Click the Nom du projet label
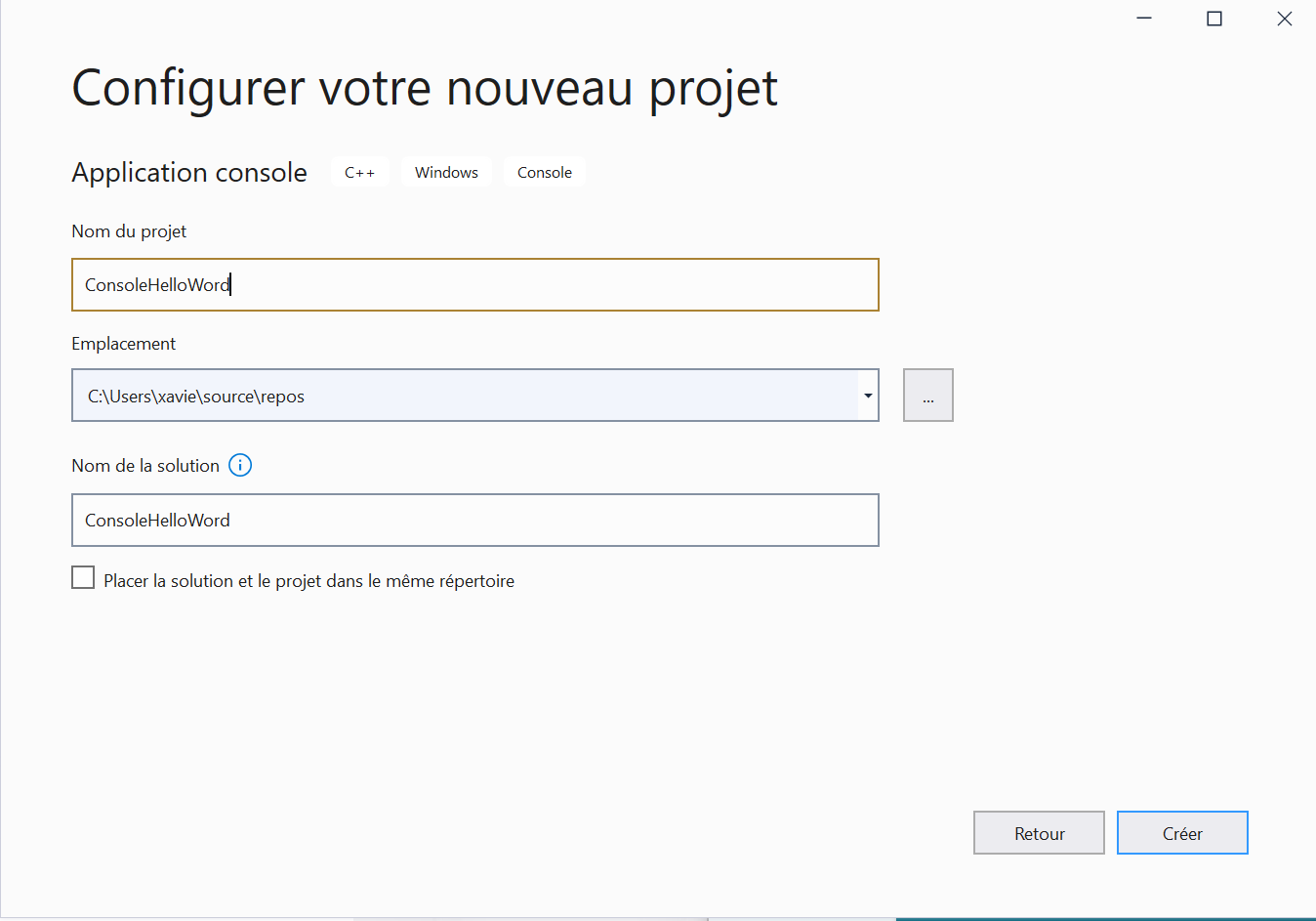 click(x=129, y=231)
